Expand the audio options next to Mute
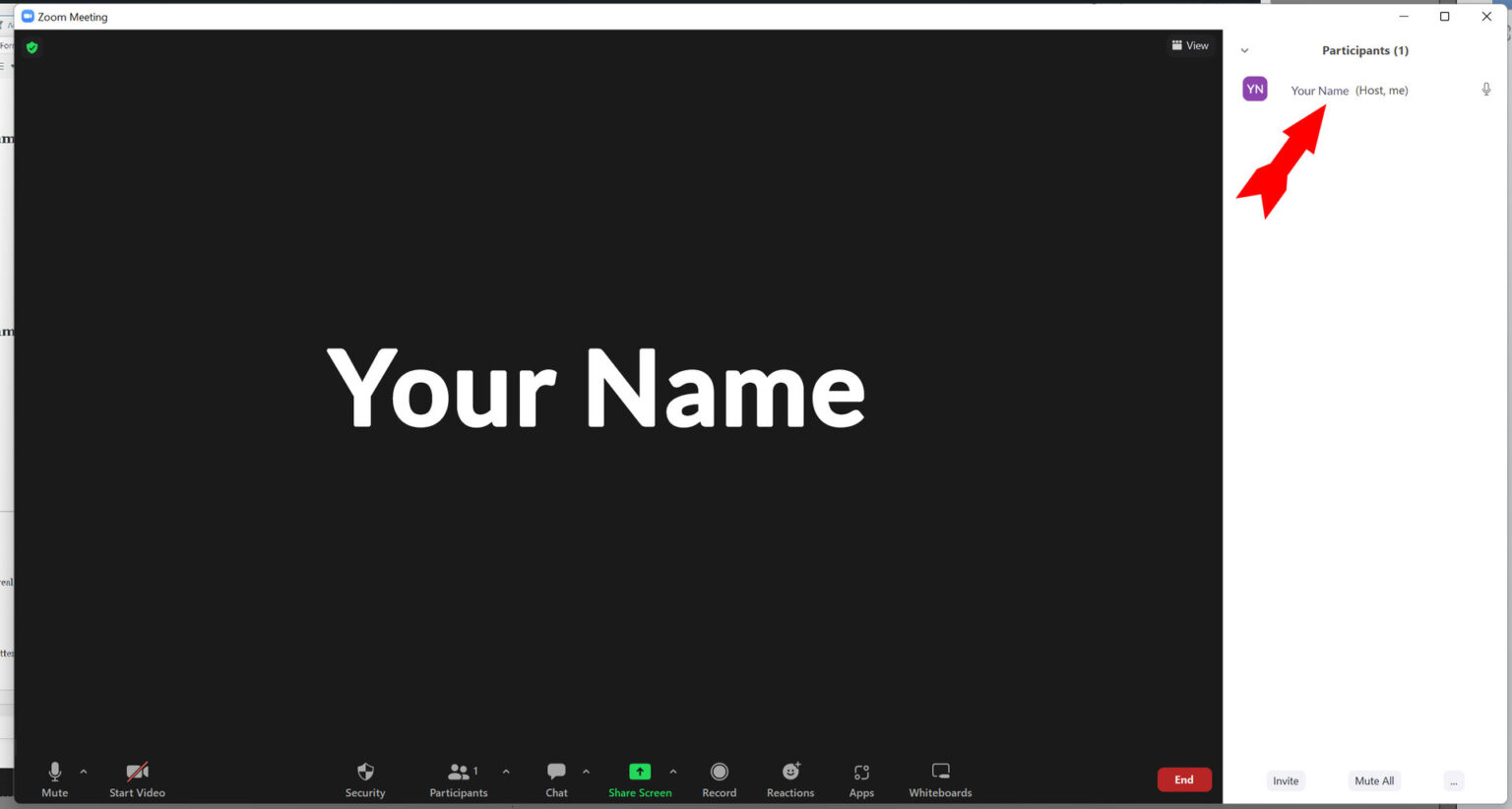 (83, 772)
